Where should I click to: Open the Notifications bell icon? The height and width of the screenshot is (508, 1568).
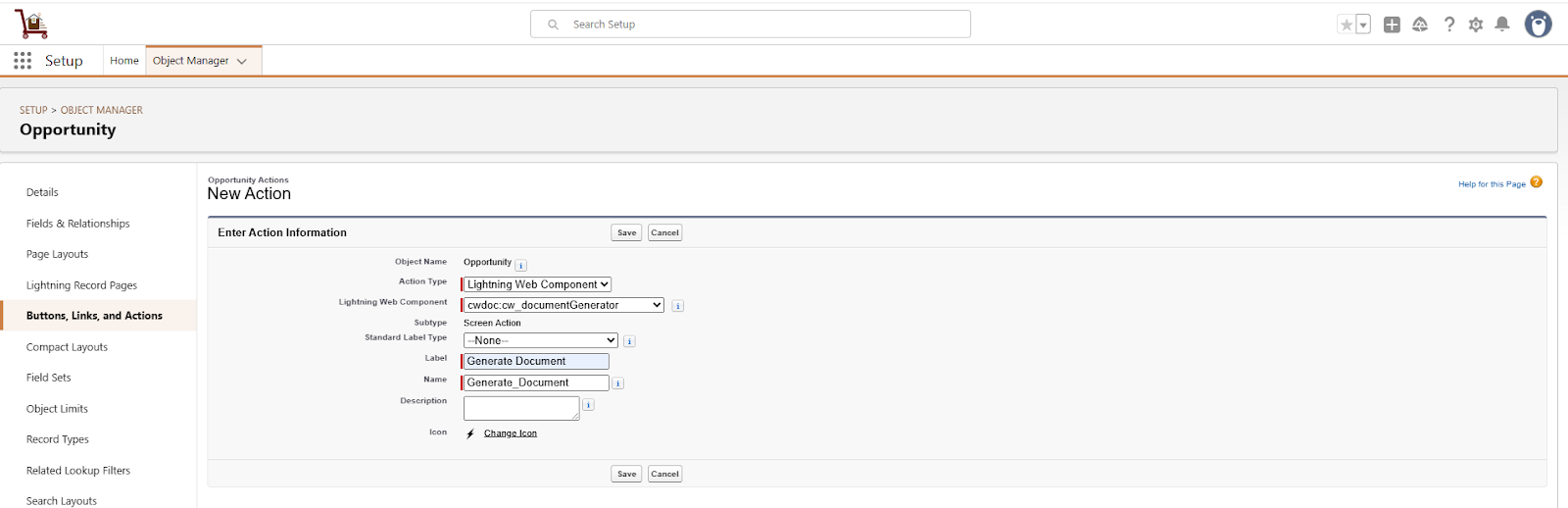click(1501, 25)
